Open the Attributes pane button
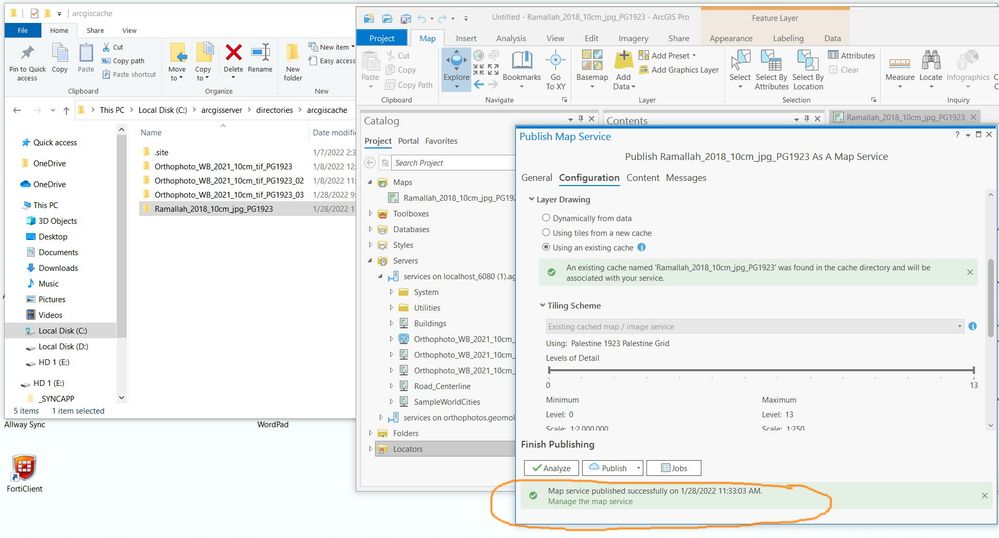 pos(851,55)
